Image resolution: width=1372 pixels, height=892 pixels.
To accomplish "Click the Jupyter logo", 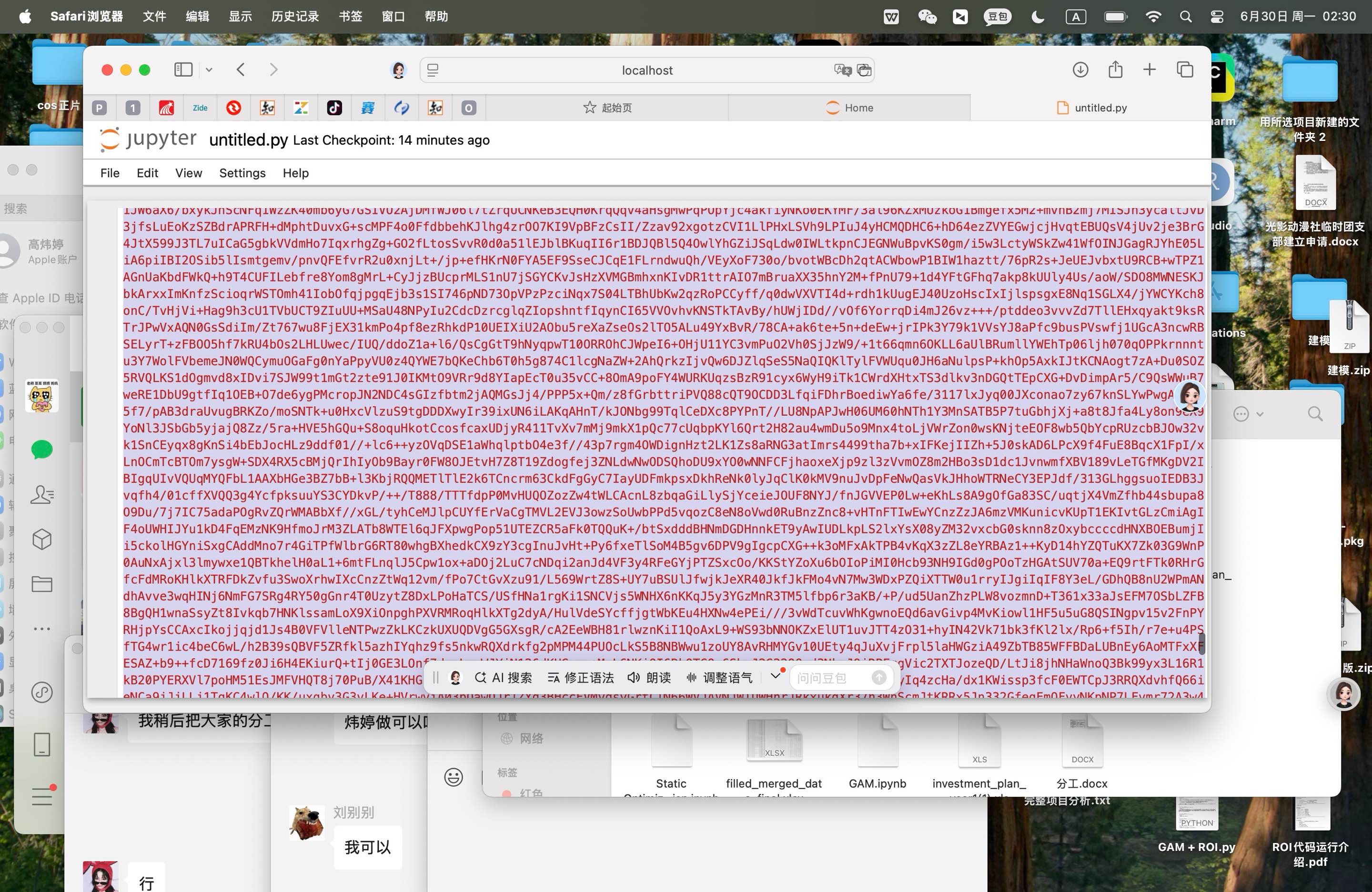I will click(148, 140).
